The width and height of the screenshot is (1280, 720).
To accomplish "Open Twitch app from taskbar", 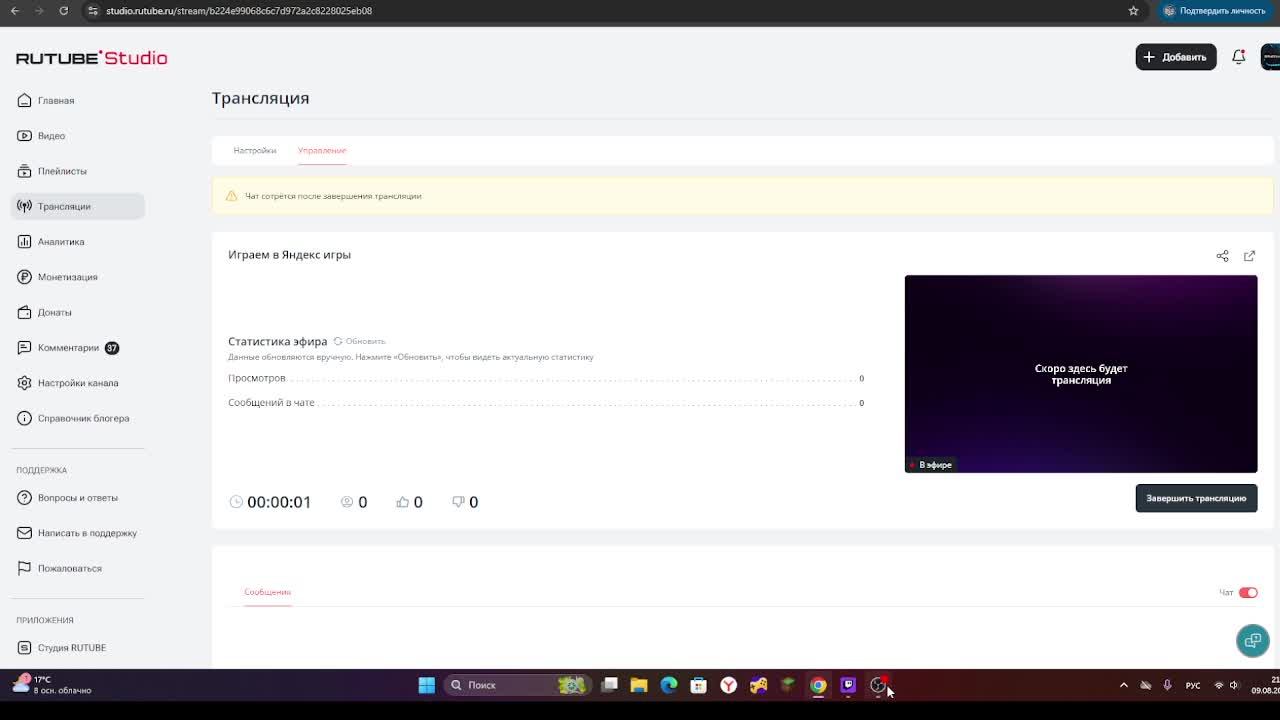I will tap(848, 685).
